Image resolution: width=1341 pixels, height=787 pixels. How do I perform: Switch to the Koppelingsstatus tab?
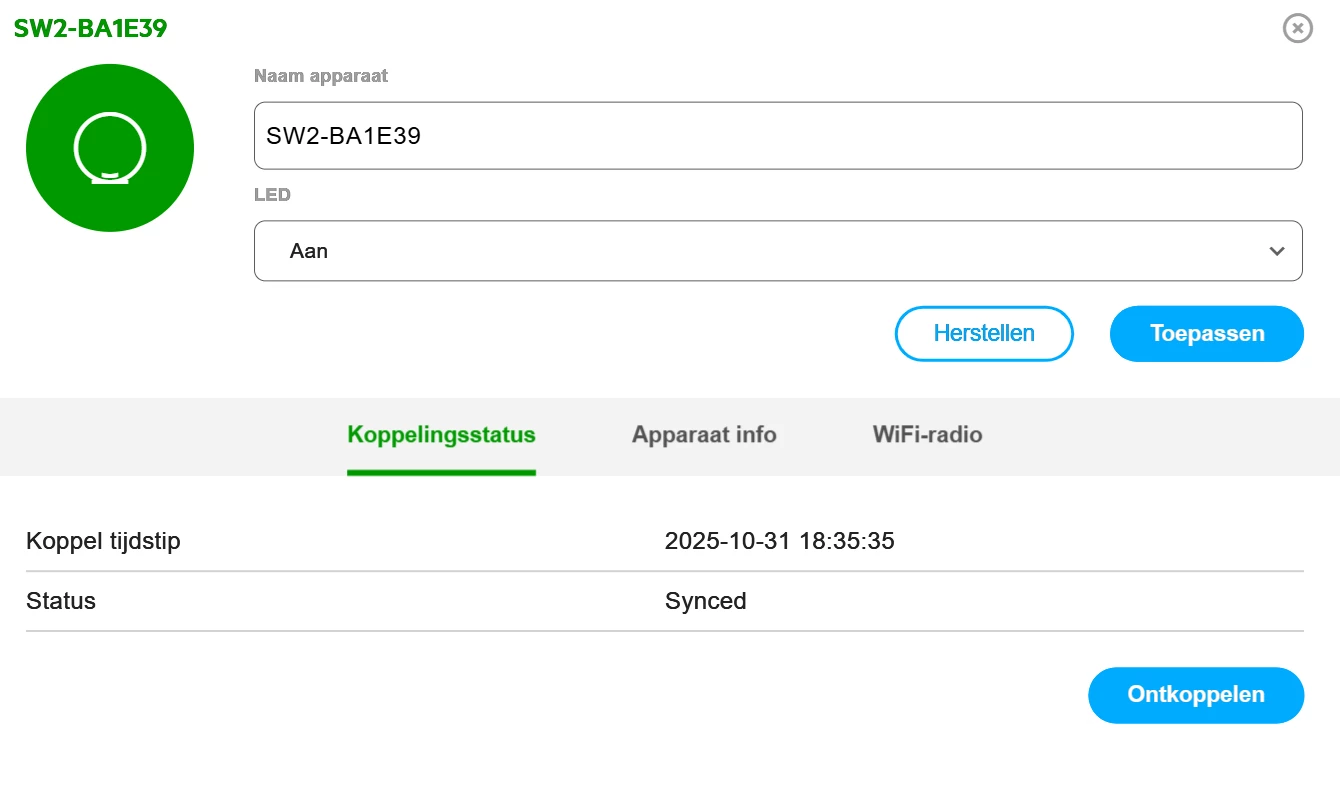pyautogui.click(x=441, y=435)
